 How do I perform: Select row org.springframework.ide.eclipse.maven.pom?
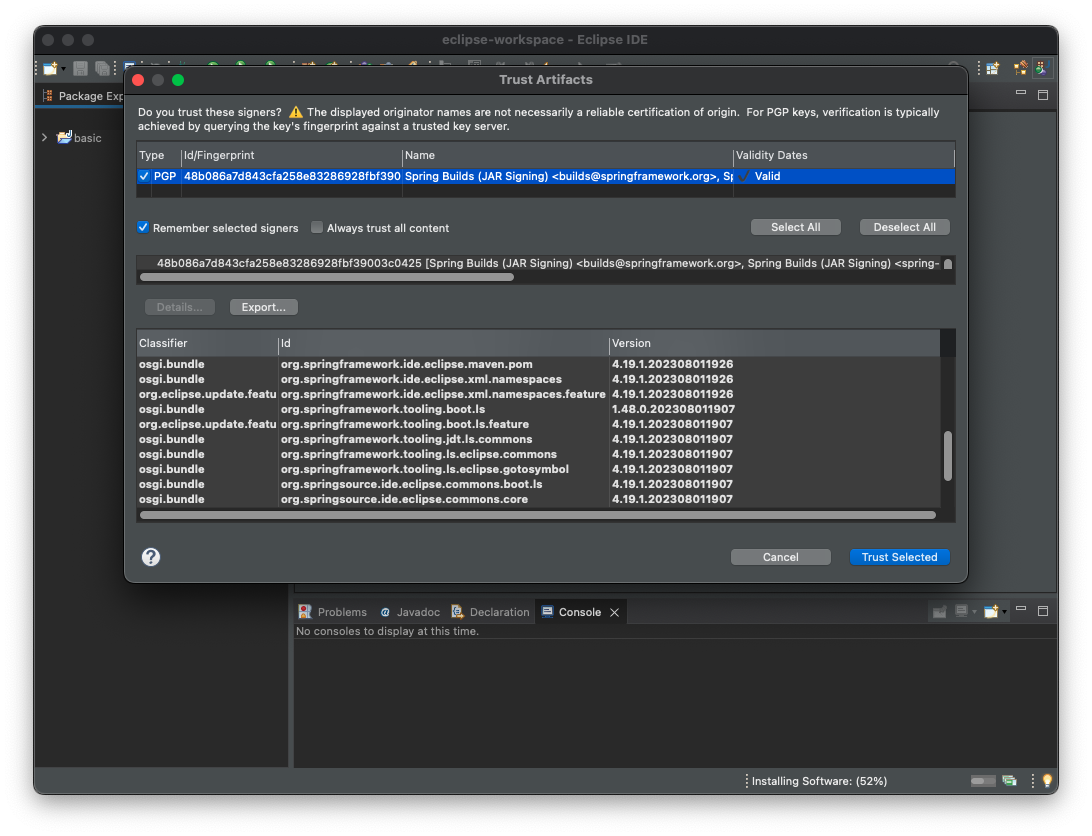(x=538, y=364)
